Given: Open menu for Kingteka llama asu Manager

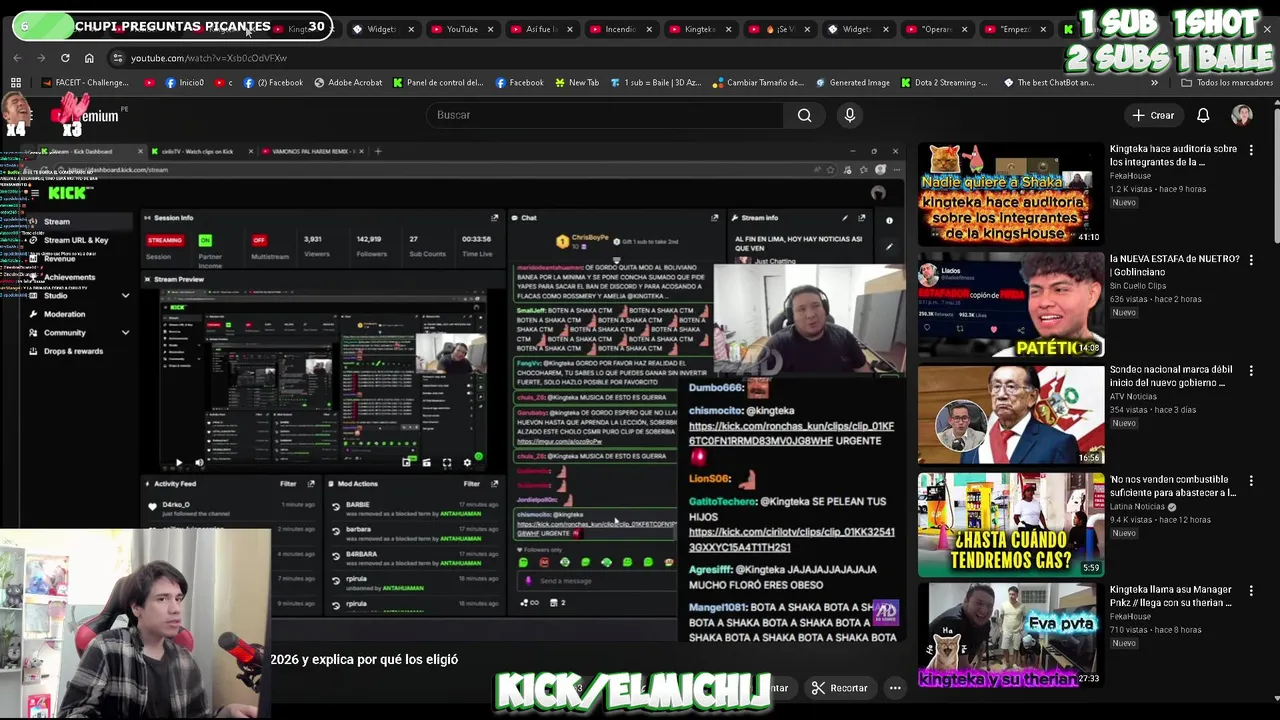Looking at the screenshot, I should pos(1251,590).
